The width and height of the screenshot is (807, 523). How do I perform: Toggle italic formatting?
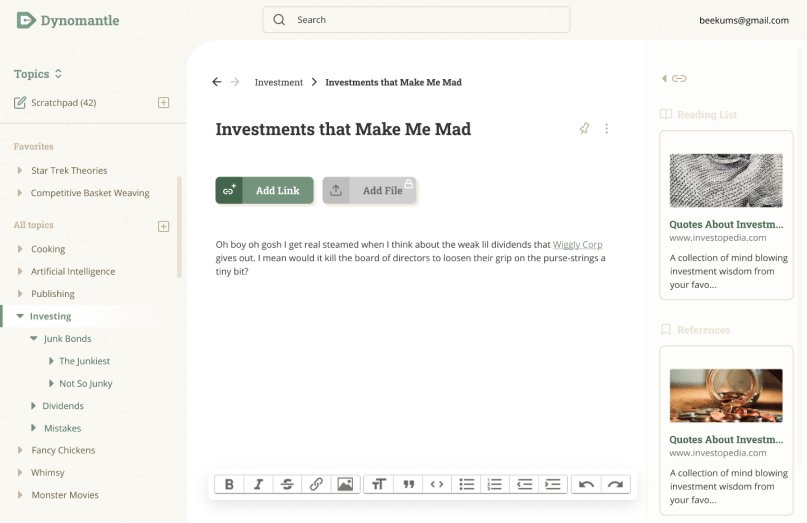(x=258, y=484)
